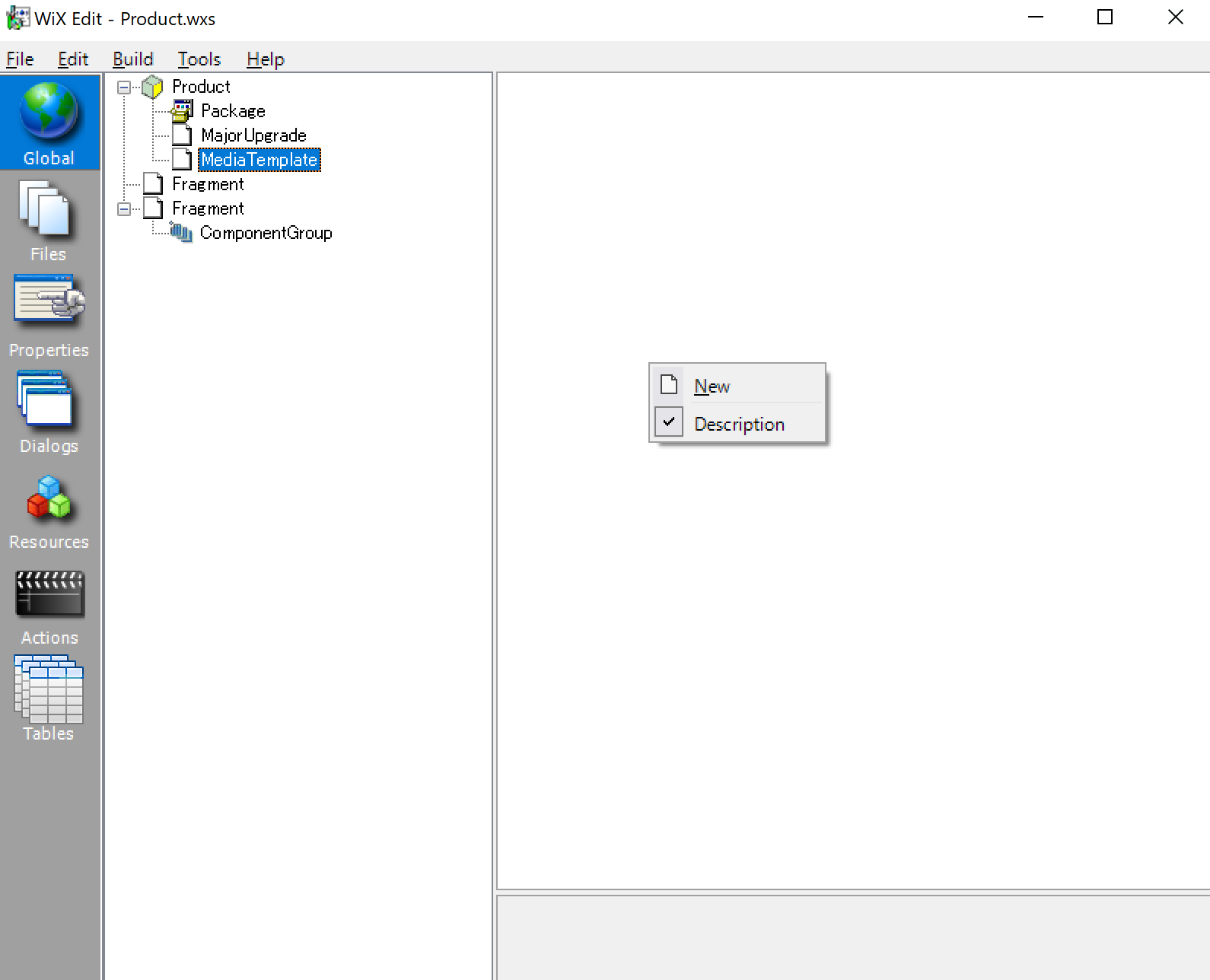
Task: Select the Fragment item with no children
Action: [208, 184]
